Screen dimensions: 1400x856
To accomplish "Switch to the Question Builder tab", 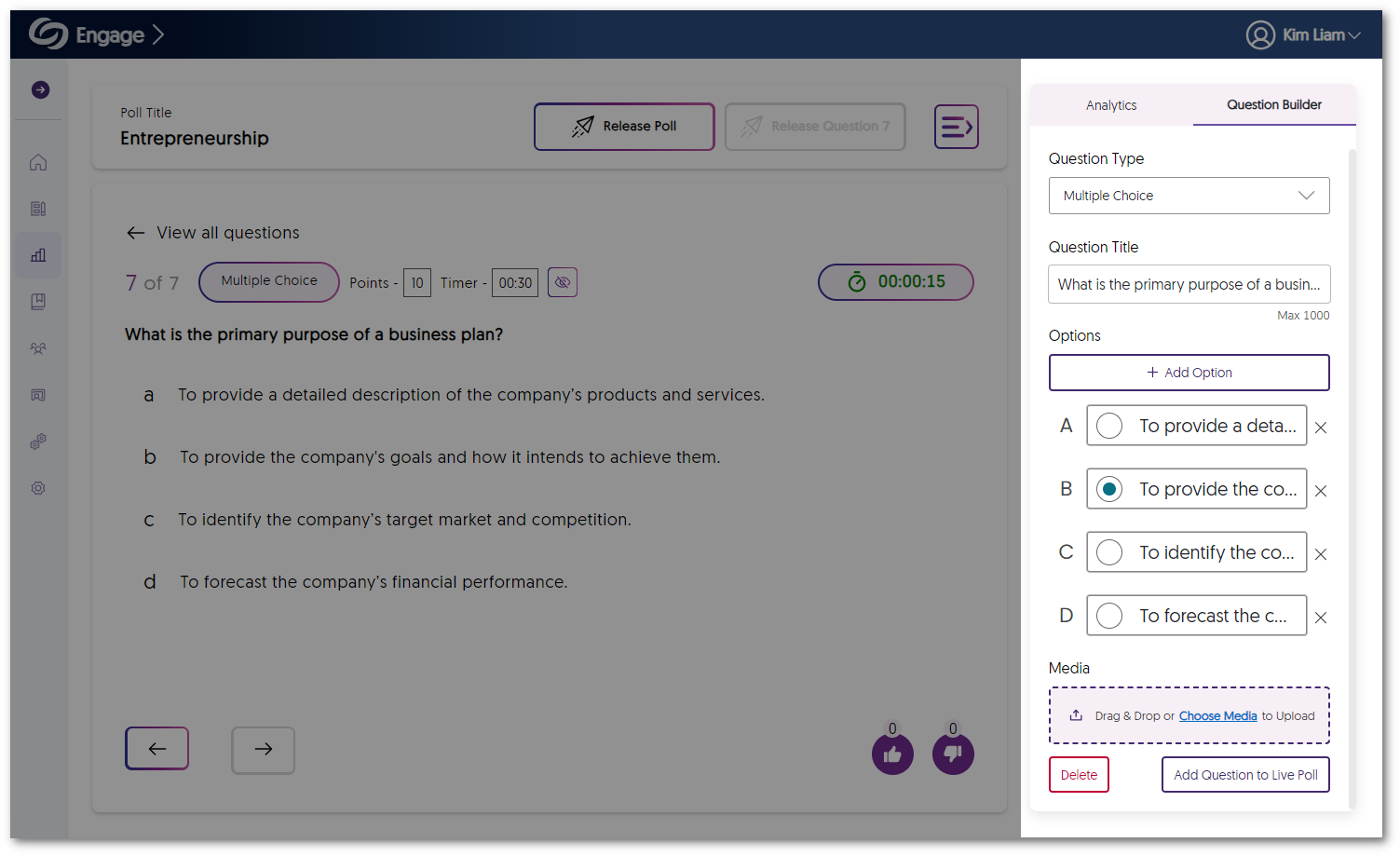I will pyautogui.click(x=1273, y=105).
